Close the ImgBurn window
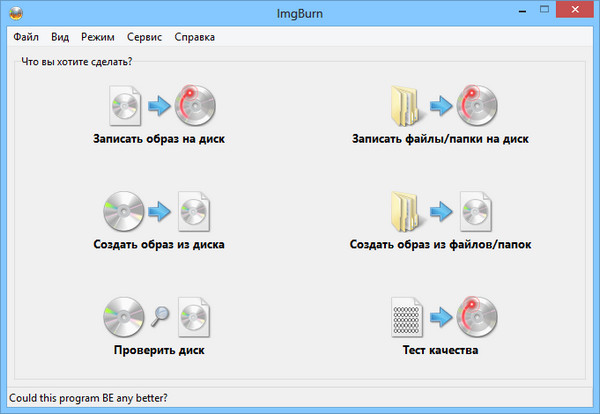Viewport: 600px width, 414px height. [575, 10]
